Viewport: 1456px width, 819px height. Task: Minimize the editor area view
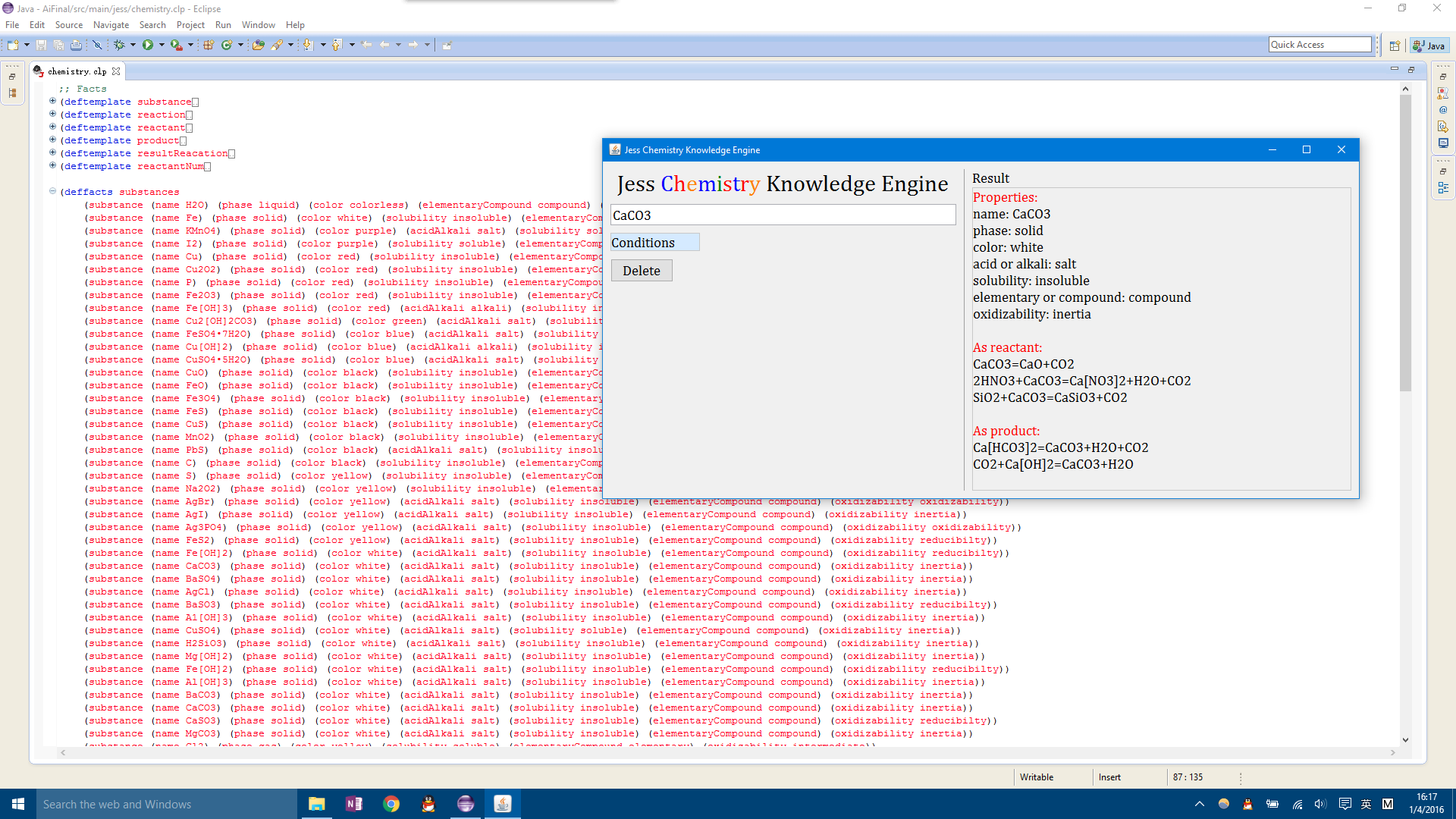tap(1394, 69)
